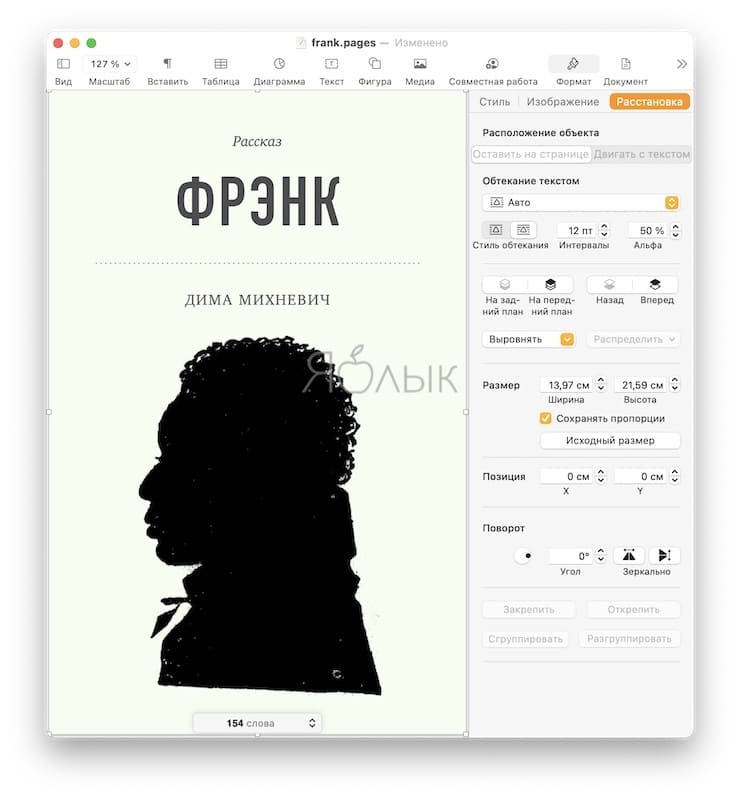This screenshot has width=740, height=799.
Task: Click the frank.pages document title
Action: click(343, 43)
